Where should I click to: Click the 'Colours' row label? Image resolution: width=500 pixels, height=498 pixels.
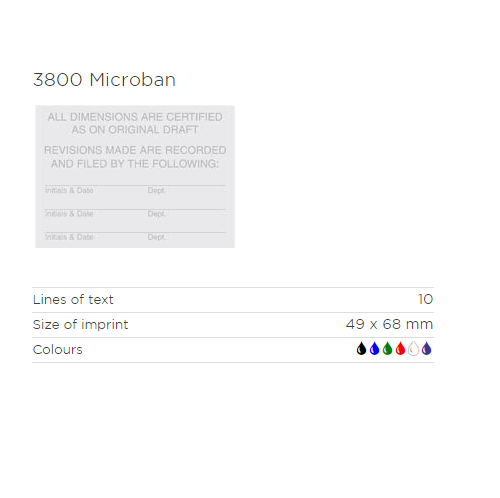[x=57, y=350]
